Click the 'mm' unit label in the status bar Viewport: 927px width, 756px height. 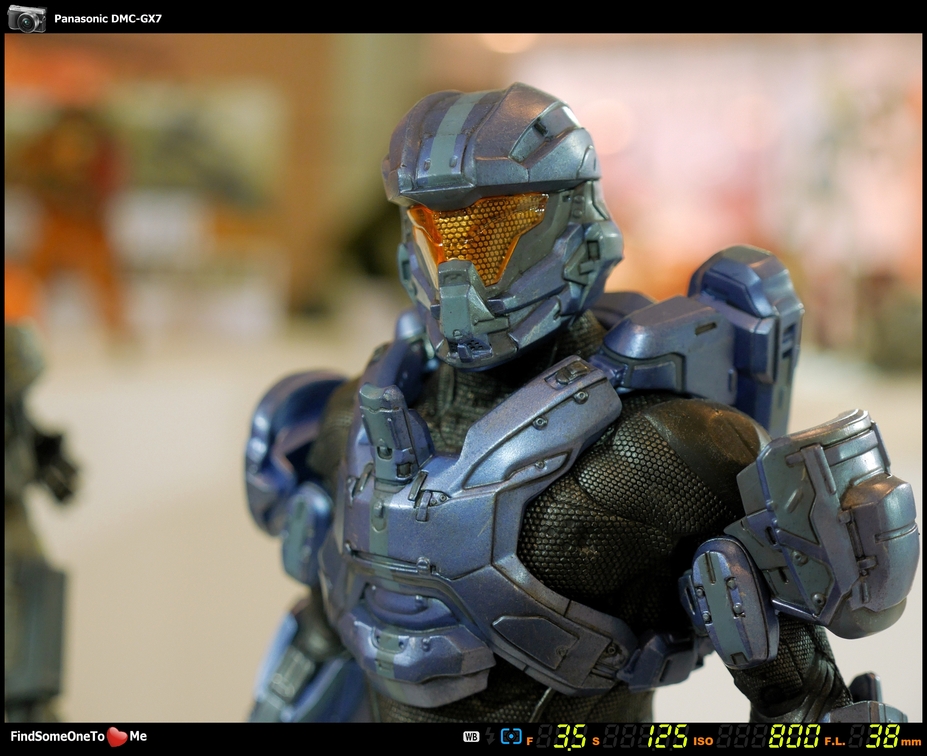click(911, 742)
